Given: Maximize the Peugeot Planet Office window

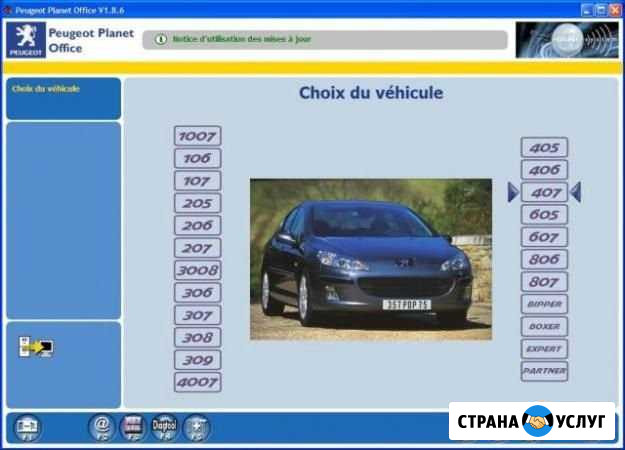Looking at the screenshot, I should click(601, 10).
